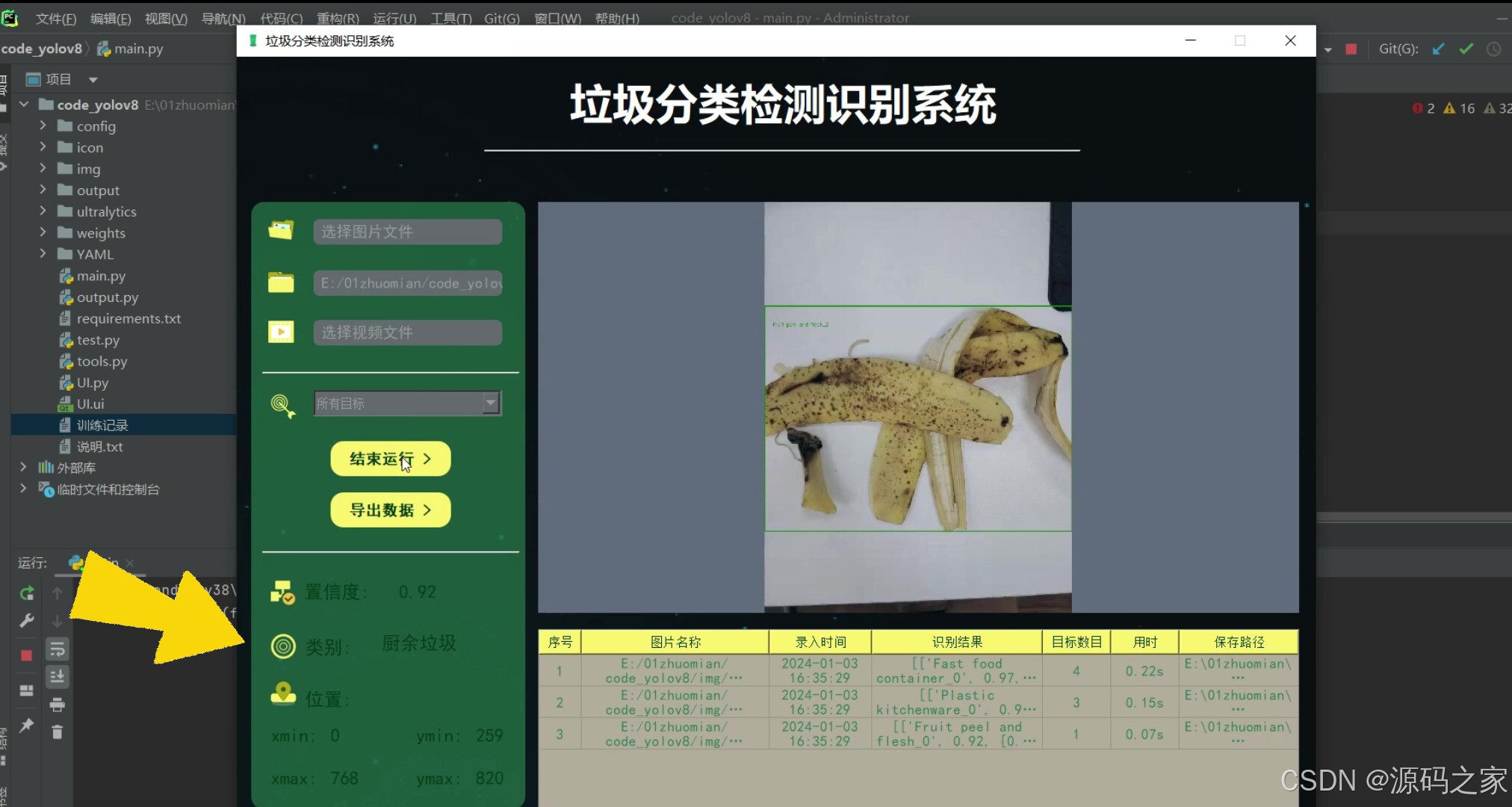Toggle scroll to end in console output
The image size is (1512, 807).
click(58, 676)
